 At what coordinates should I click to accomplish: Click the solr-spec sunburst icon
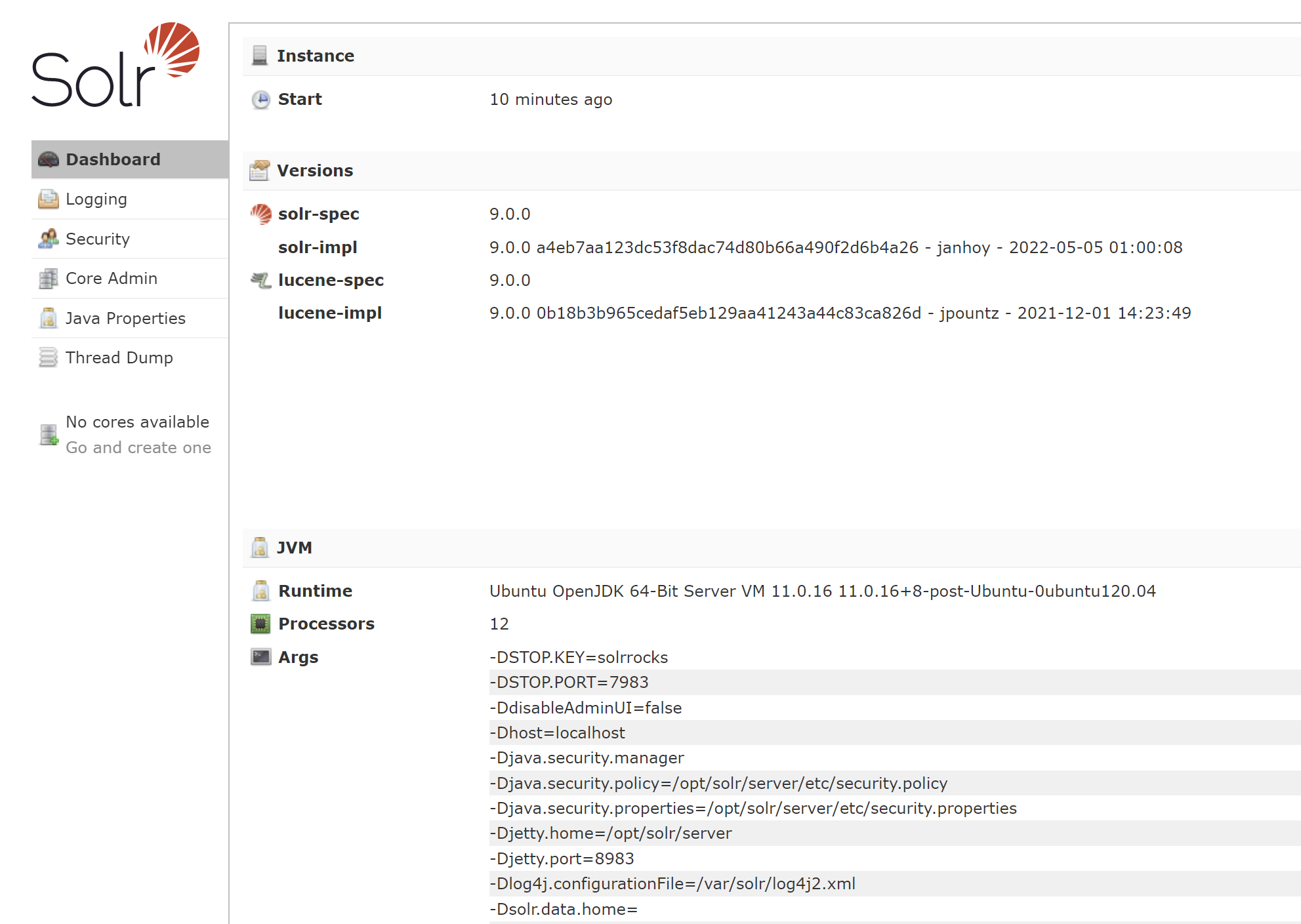click(x=261, y=214)
